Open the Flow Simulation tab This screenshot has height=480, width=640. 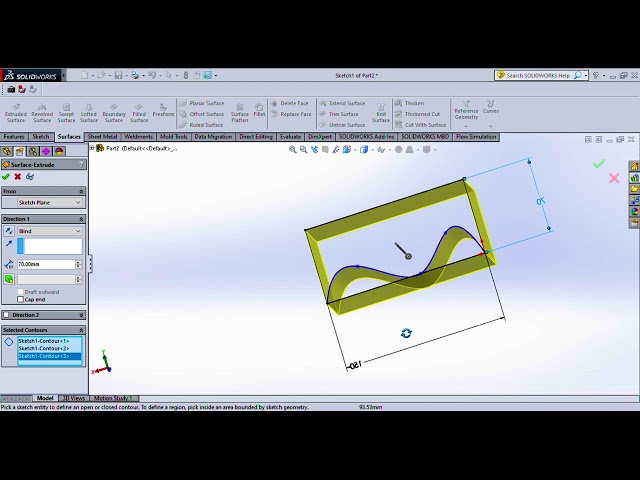coord(476,137)
